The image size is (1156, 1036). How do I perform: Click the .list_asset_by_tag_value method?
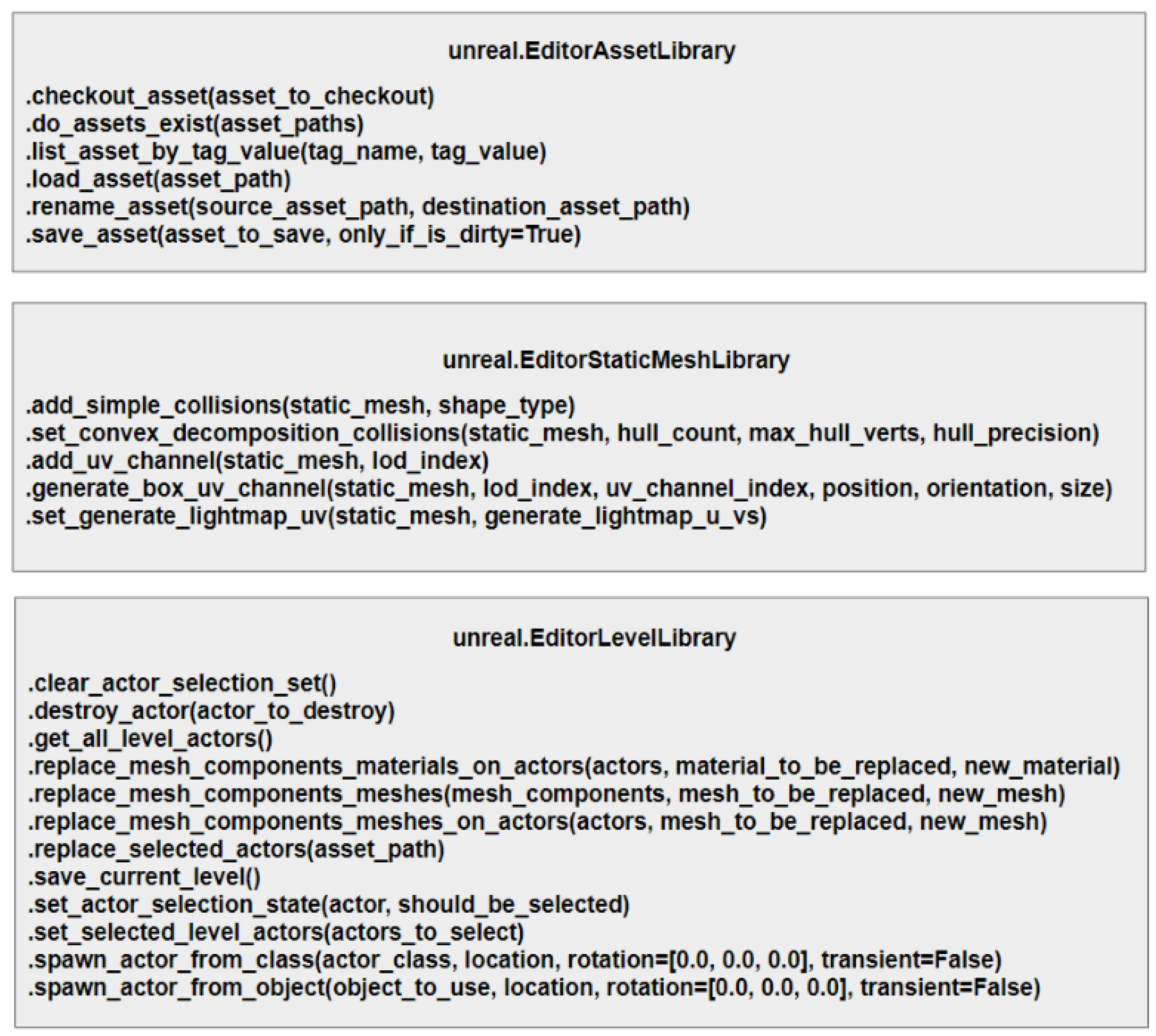(286, 152)
